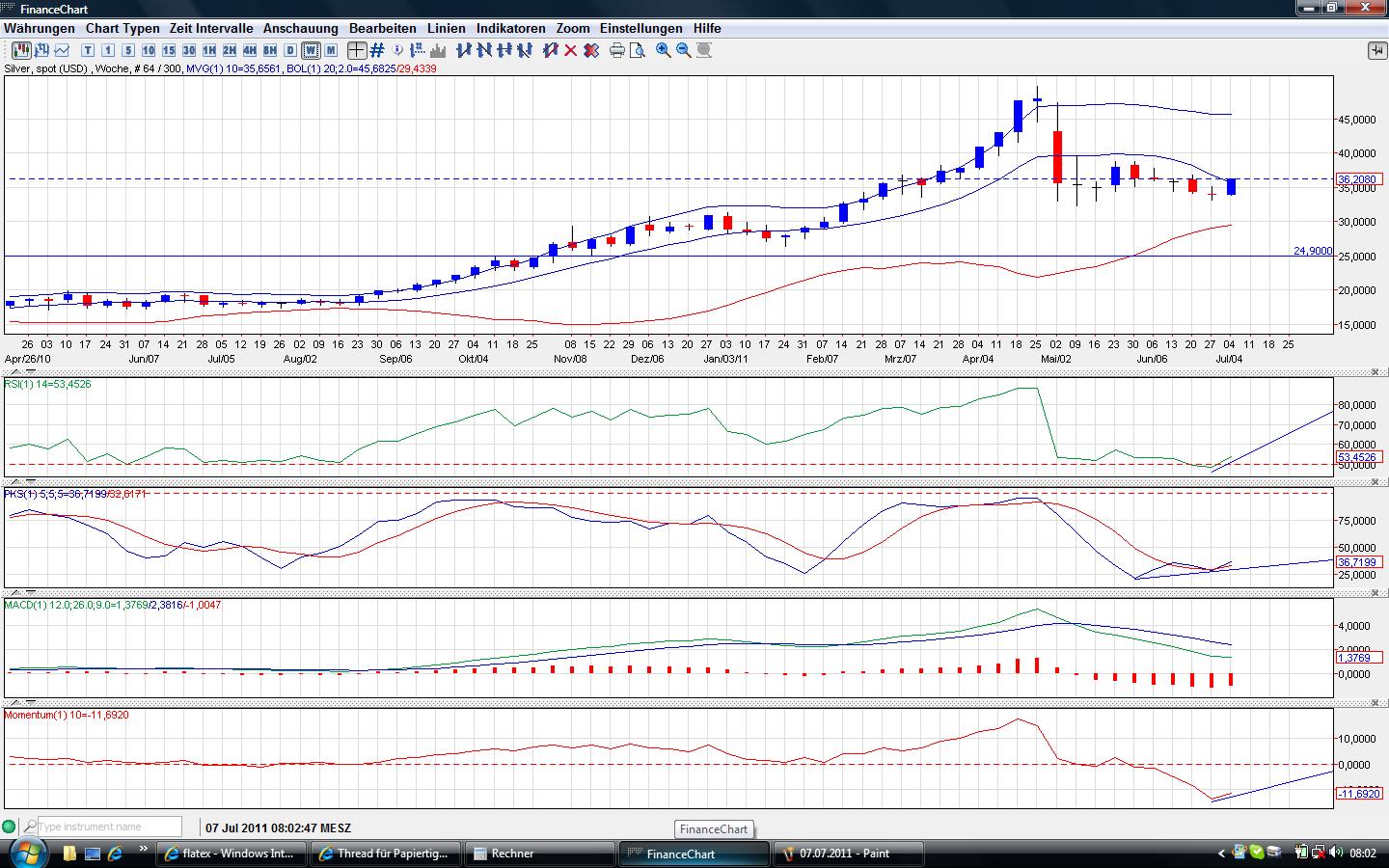Click the first blue line-drawing tool icon

pyautogui.click(x=464, y=50)
